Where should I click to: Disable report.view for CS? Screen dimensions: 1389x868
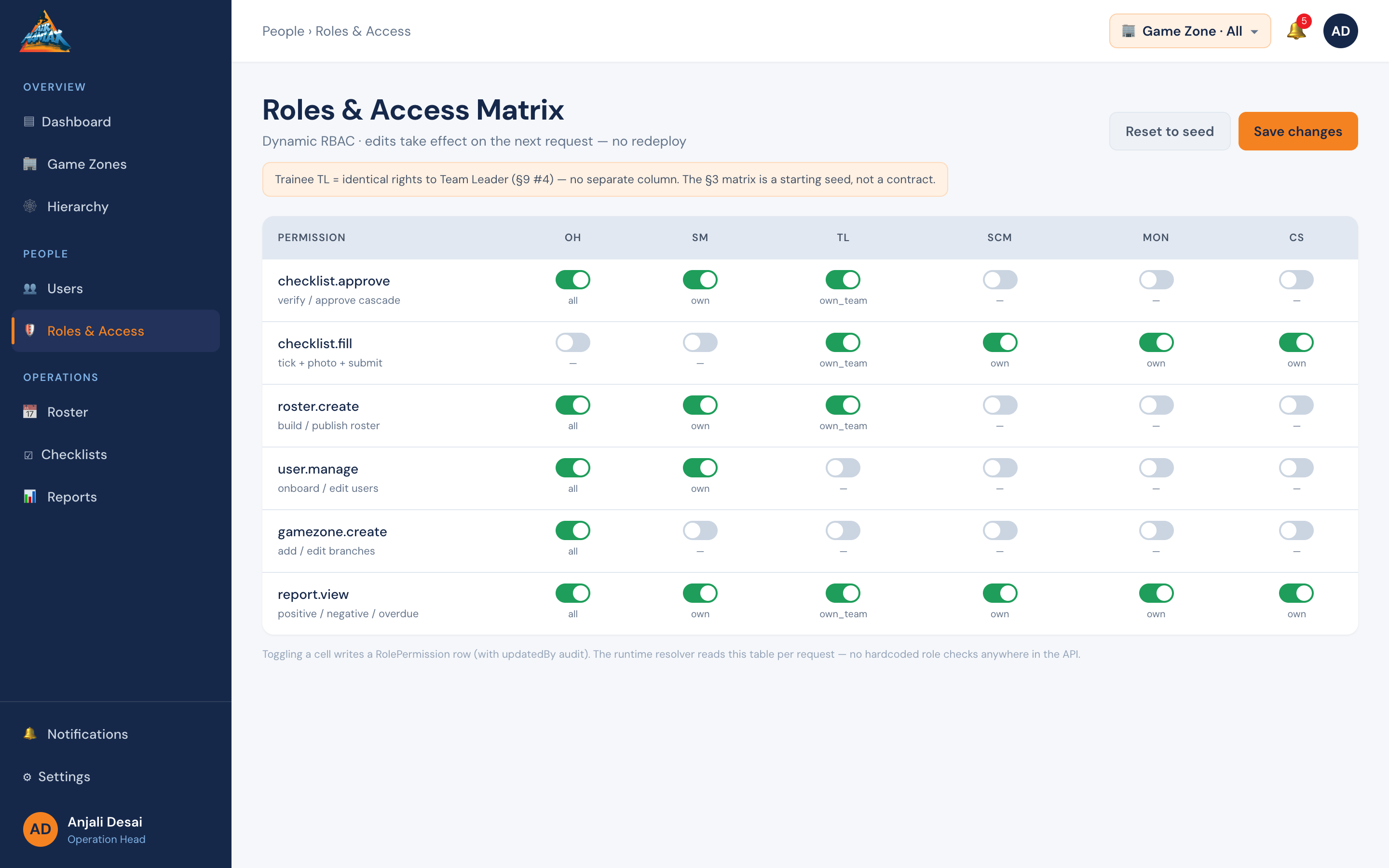(1296, 593)
